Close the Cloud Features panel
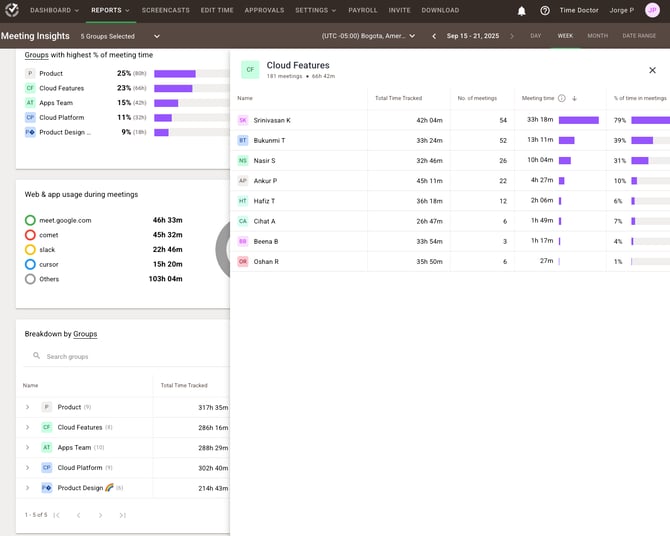 652,70
